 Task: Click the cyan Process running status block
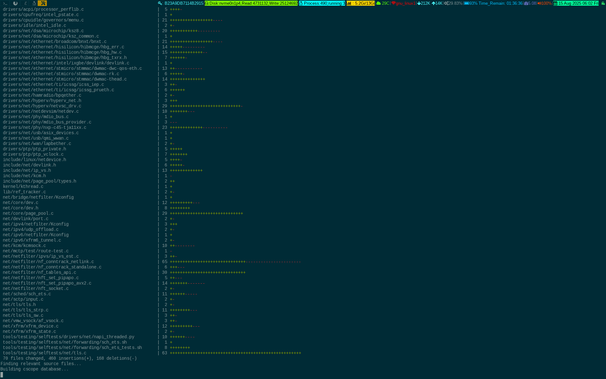coord(322,3)
